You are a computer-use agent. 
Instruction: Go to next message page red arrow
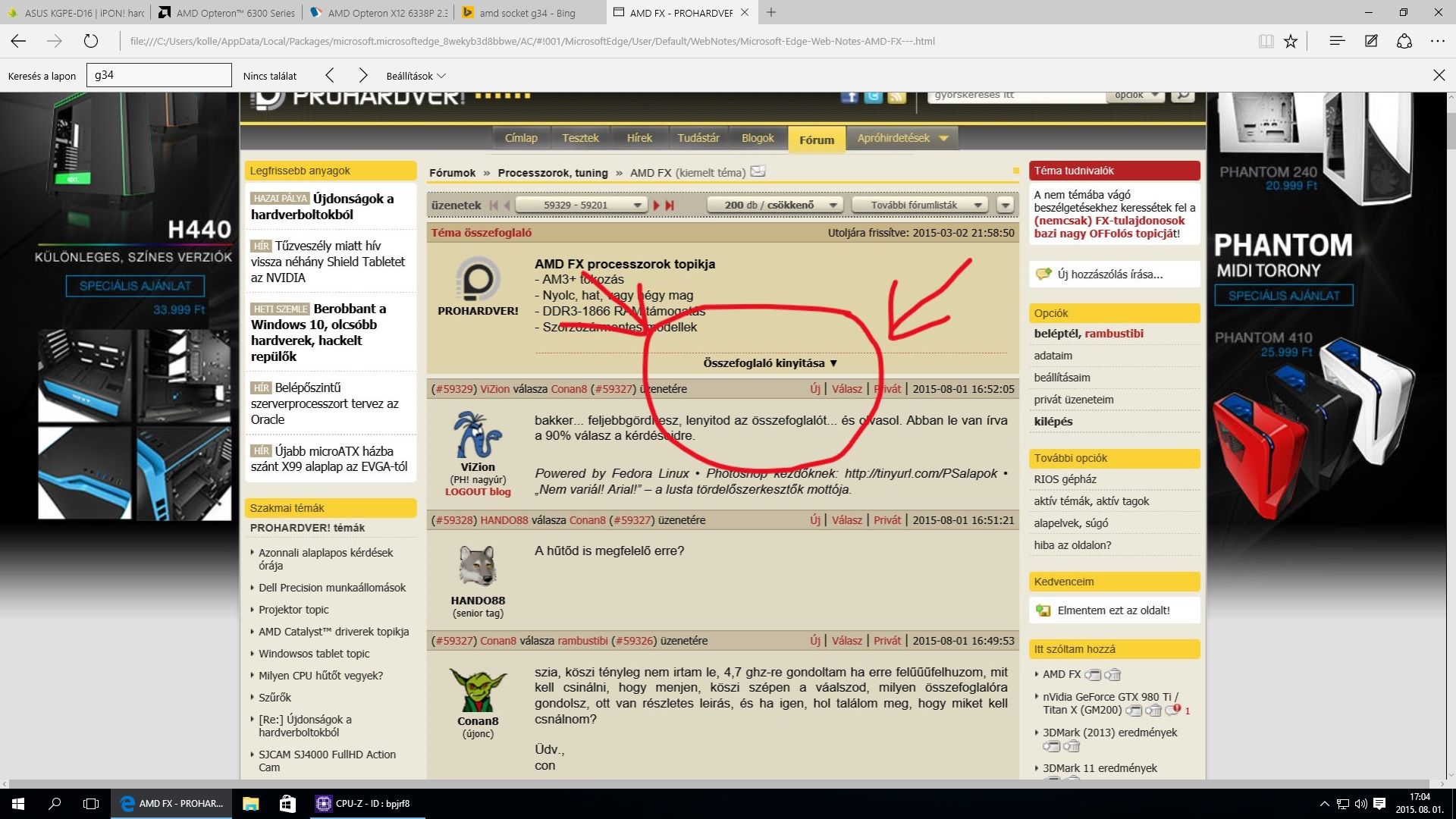[x=657, y=205]
